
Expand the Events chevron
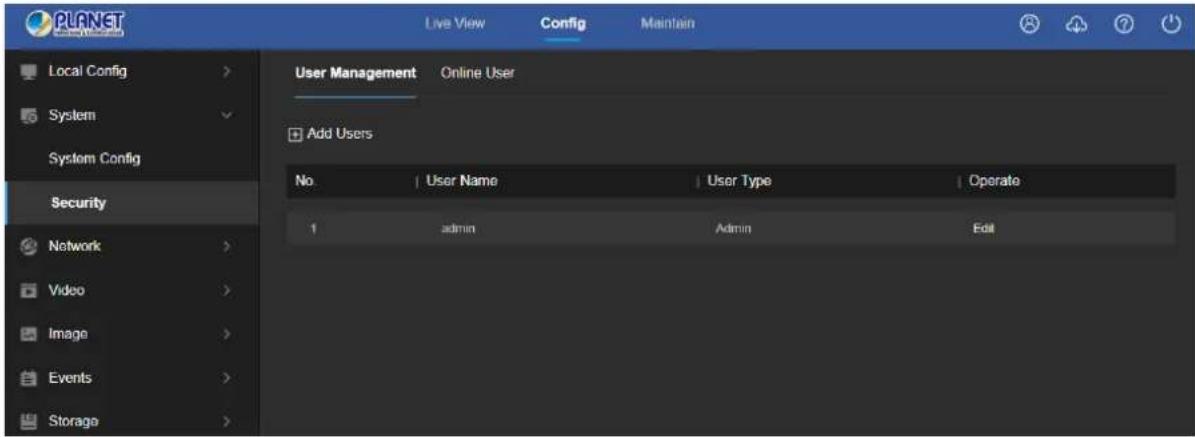pyautogui.click(x=226, y=378)
